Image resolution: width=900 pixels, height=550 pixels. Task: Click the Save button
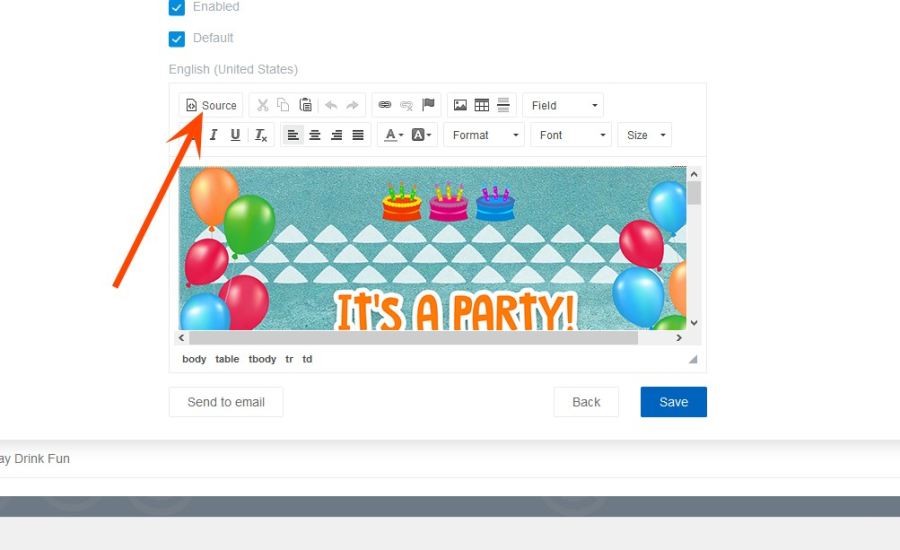coord(673,402)
